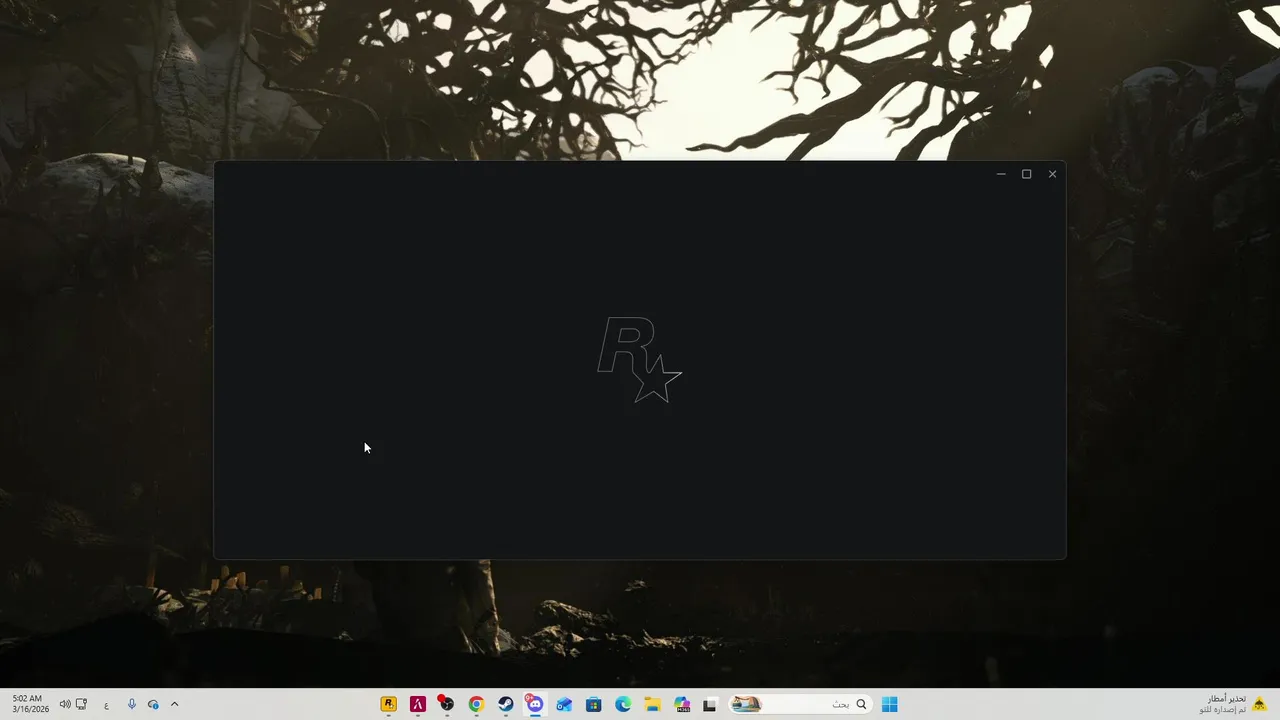Viewport: 1280px width, 720px height.
Task: Open the red app with white letter A in the taskbar
Action: [418, 704]
